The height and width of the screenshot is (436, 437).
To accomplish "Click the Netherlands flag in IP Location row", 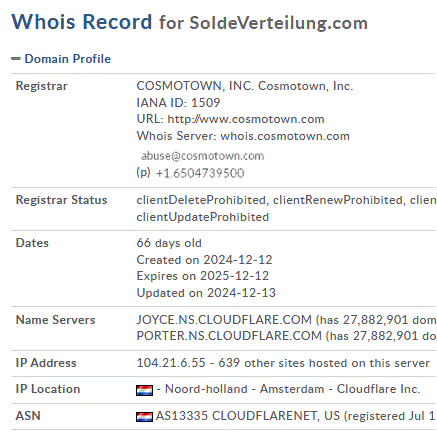I will (x=144, y=390).
